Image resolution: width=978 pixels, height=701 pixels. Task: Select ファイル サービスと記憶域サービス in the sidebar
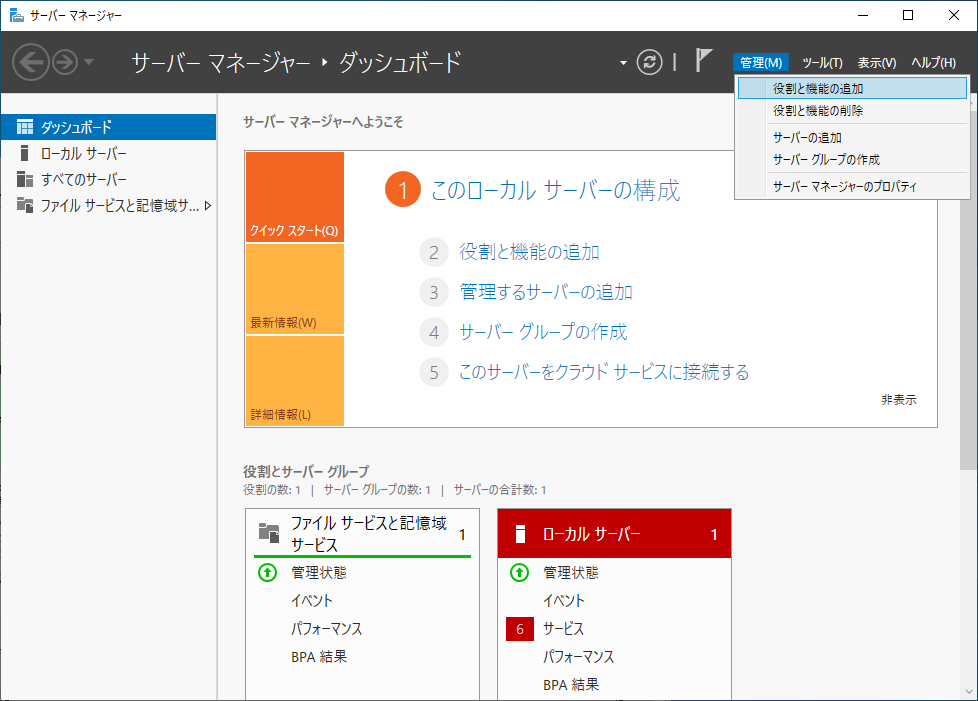pyautogui.click(x=109, y=206)
